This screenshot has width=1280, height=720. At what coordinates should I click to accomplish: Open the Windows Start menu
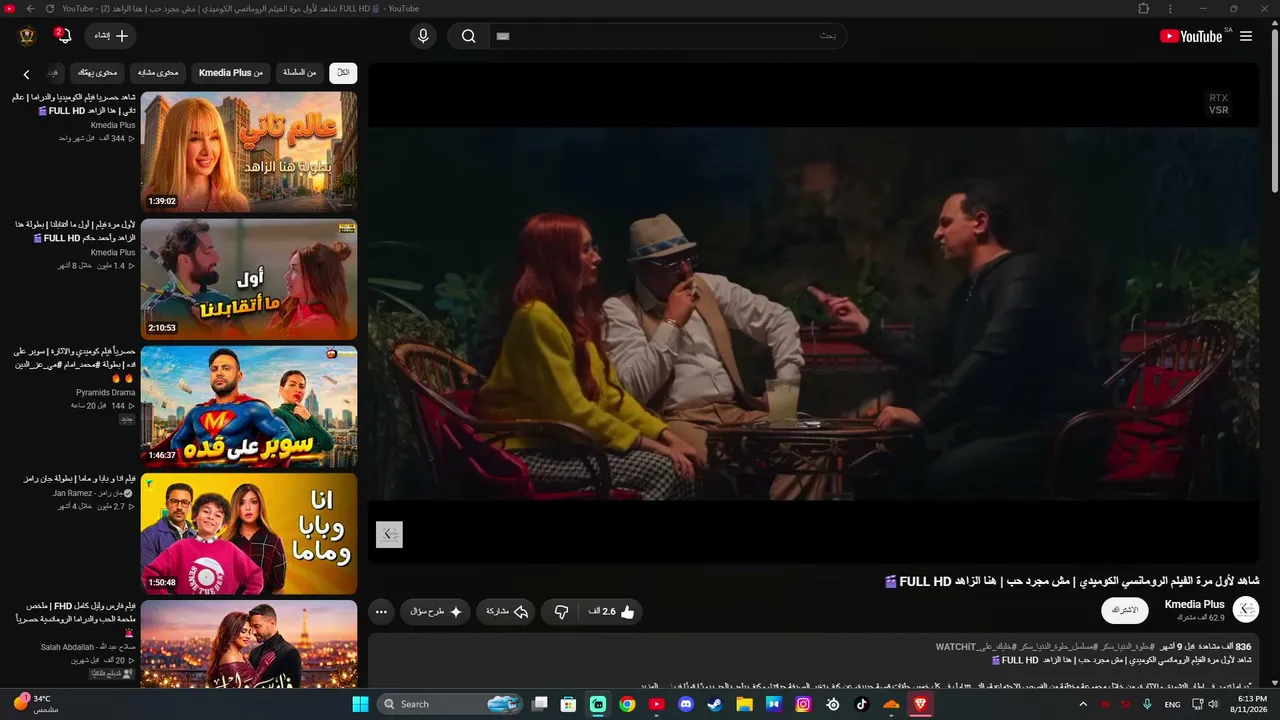click(360, 704)
